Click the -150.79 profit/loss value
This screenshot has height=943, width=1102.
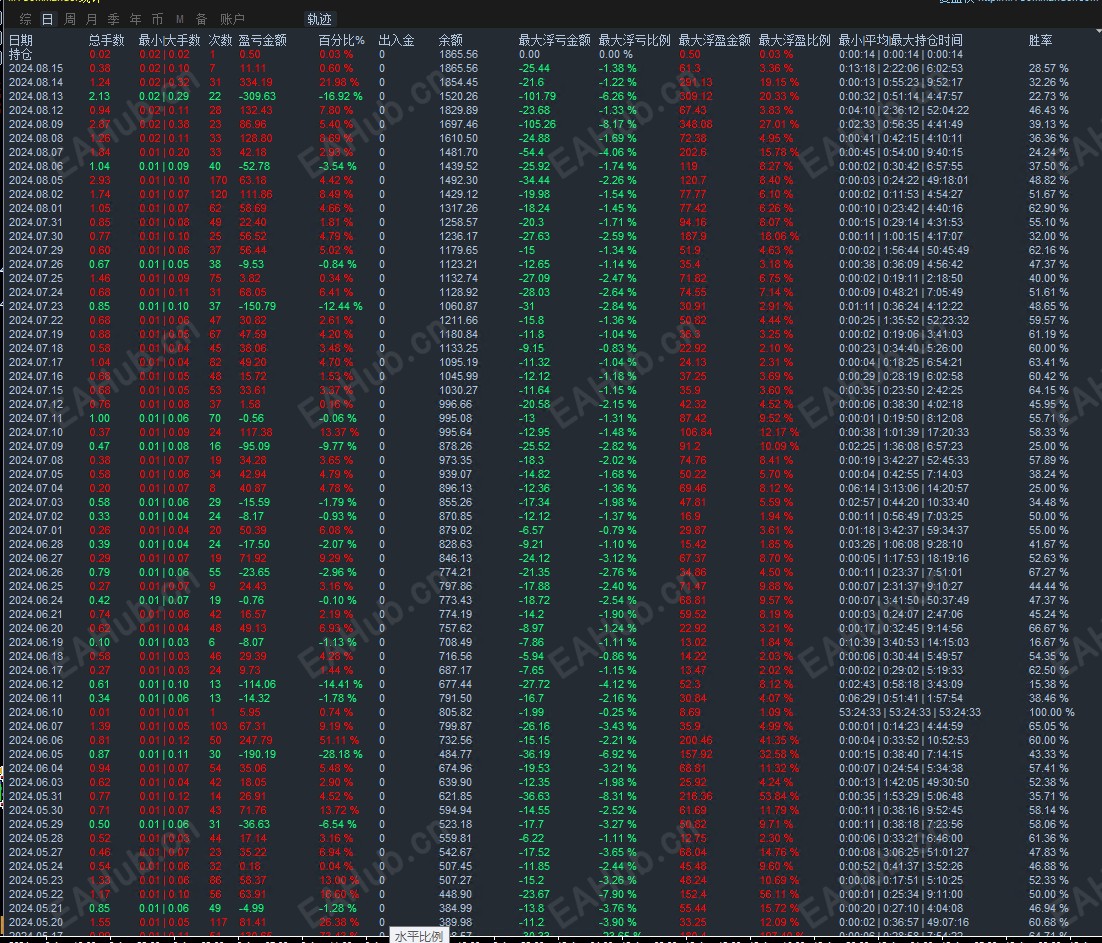pyautogui.click(x=257, y=306)
